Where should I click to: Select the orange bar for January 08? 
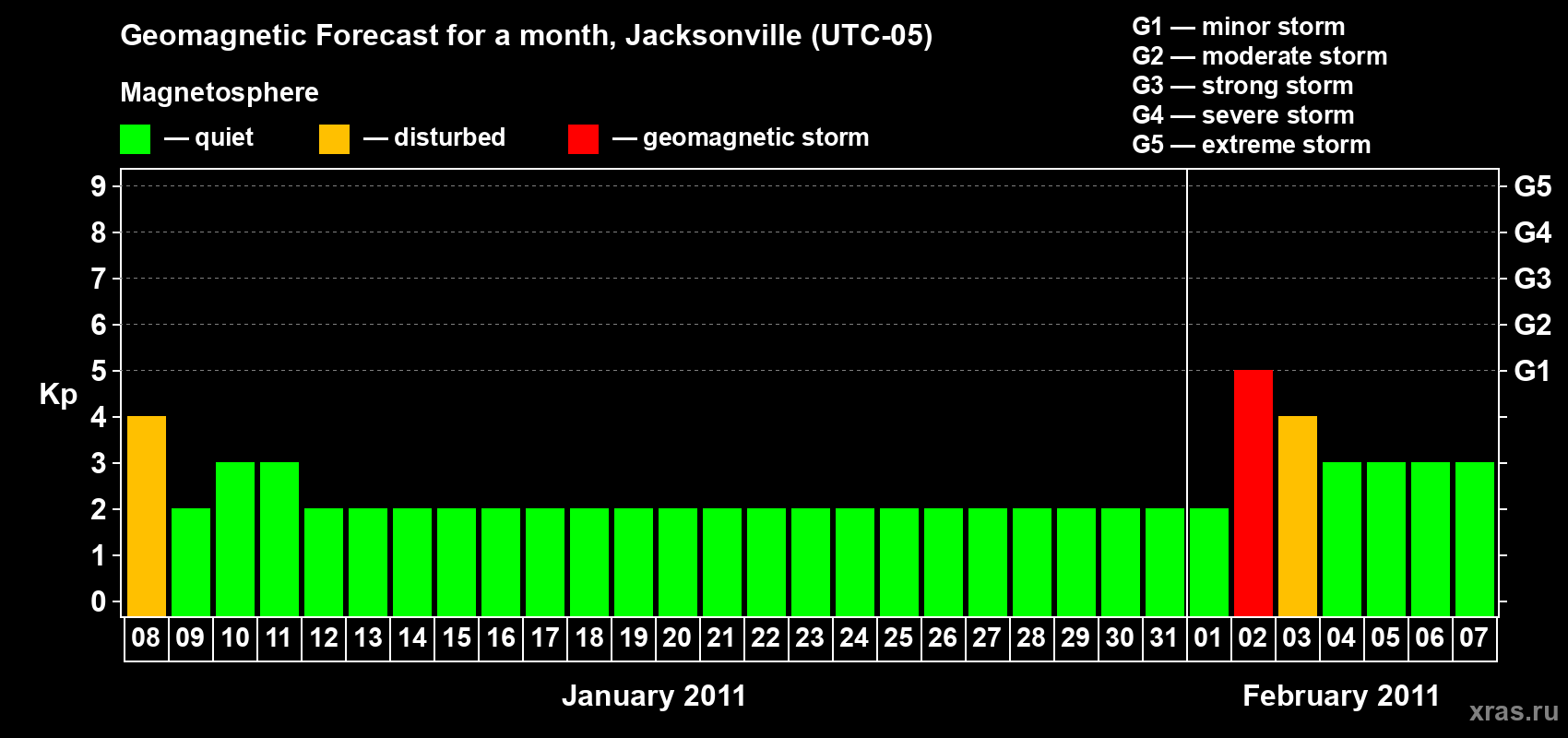[x=147, y=516]
